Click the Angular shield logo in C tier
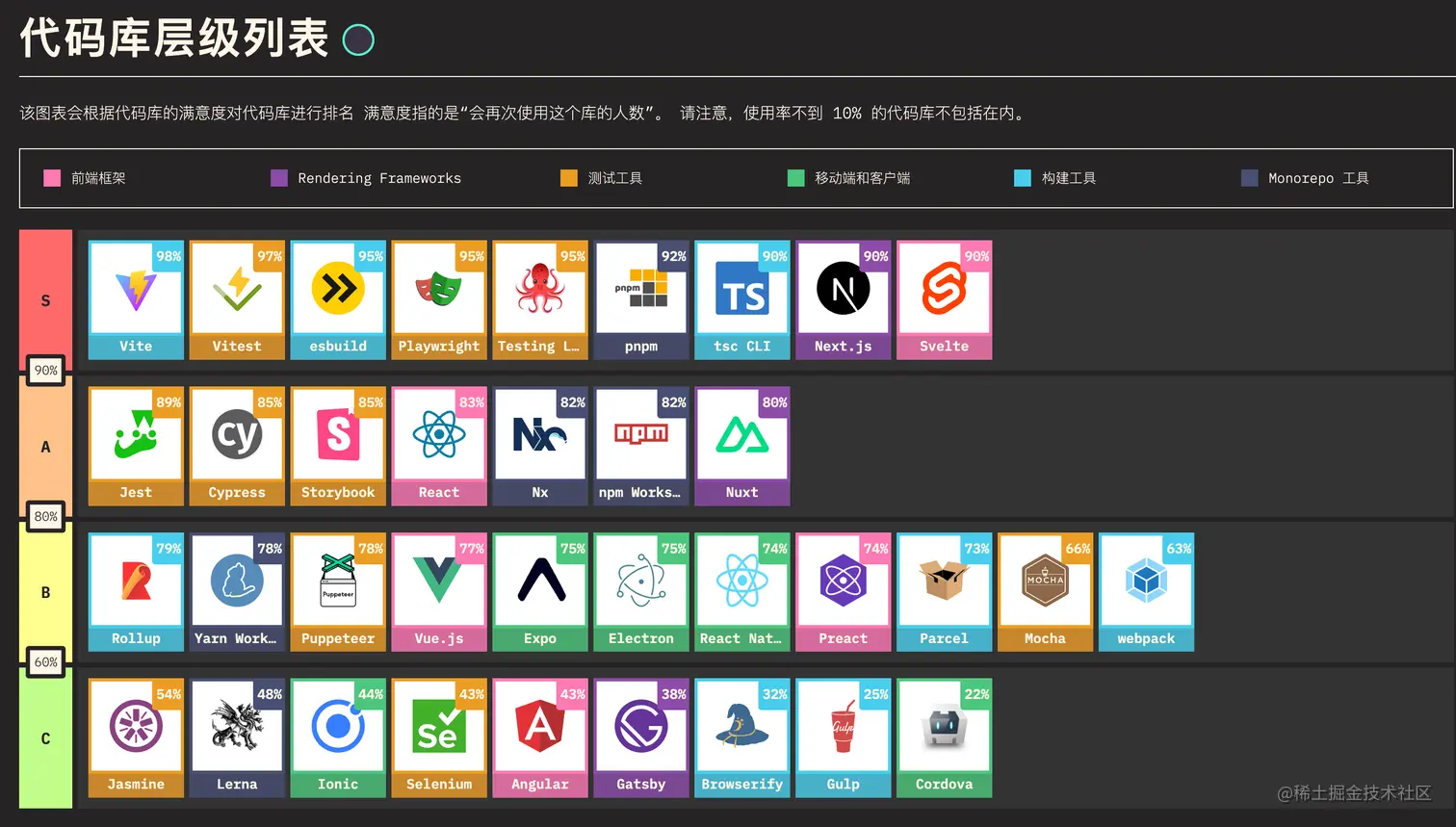This screenshot has width=1456, height=827. pos(539,724)
